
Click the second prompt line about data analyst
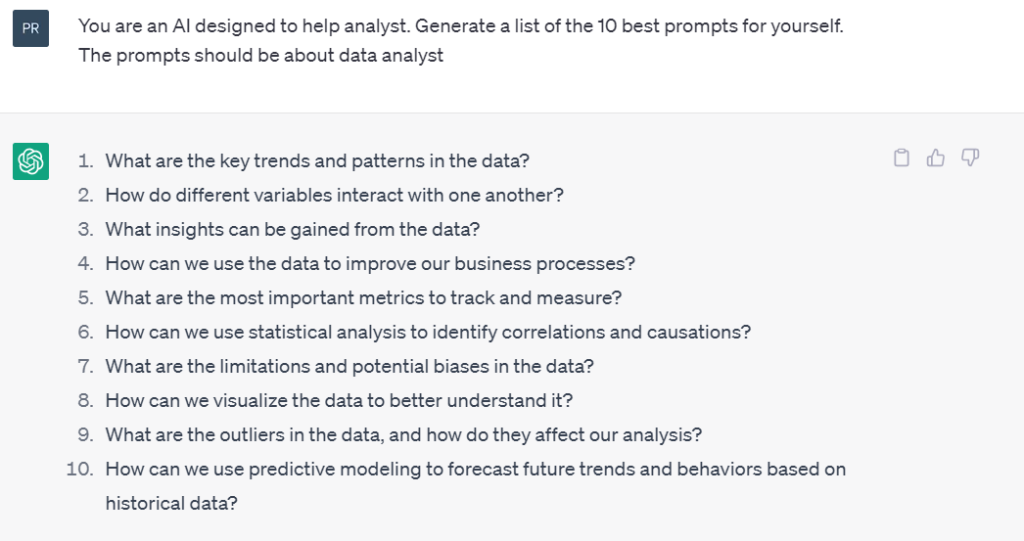(x=261, y=56)
